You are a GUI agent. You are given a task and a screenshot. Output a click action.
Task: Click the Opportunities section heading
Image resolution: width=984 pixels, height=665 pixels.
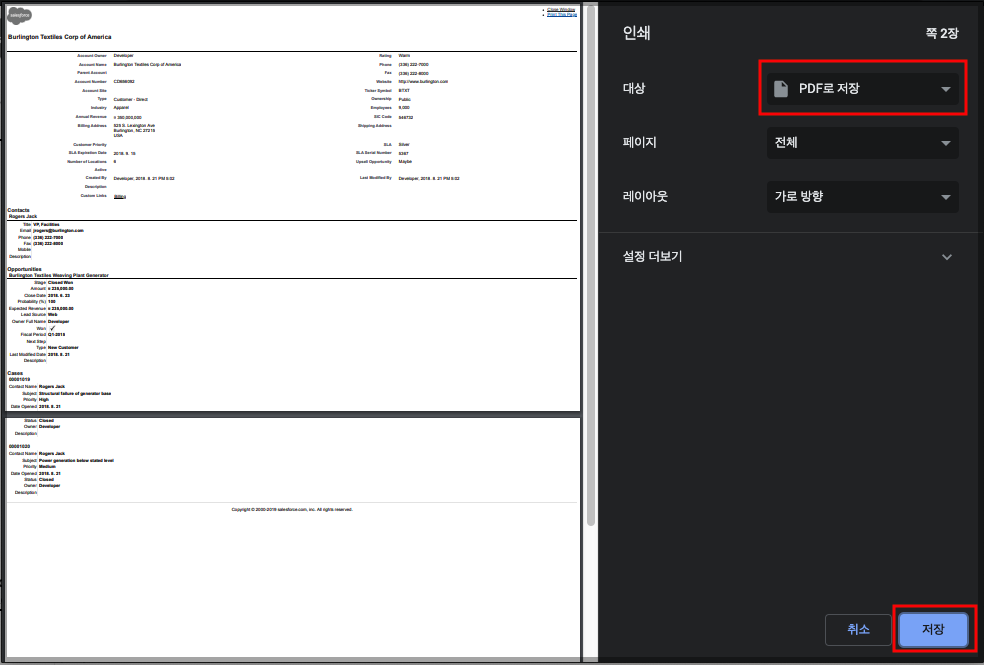pyautogui.click(x=24, y=269)
